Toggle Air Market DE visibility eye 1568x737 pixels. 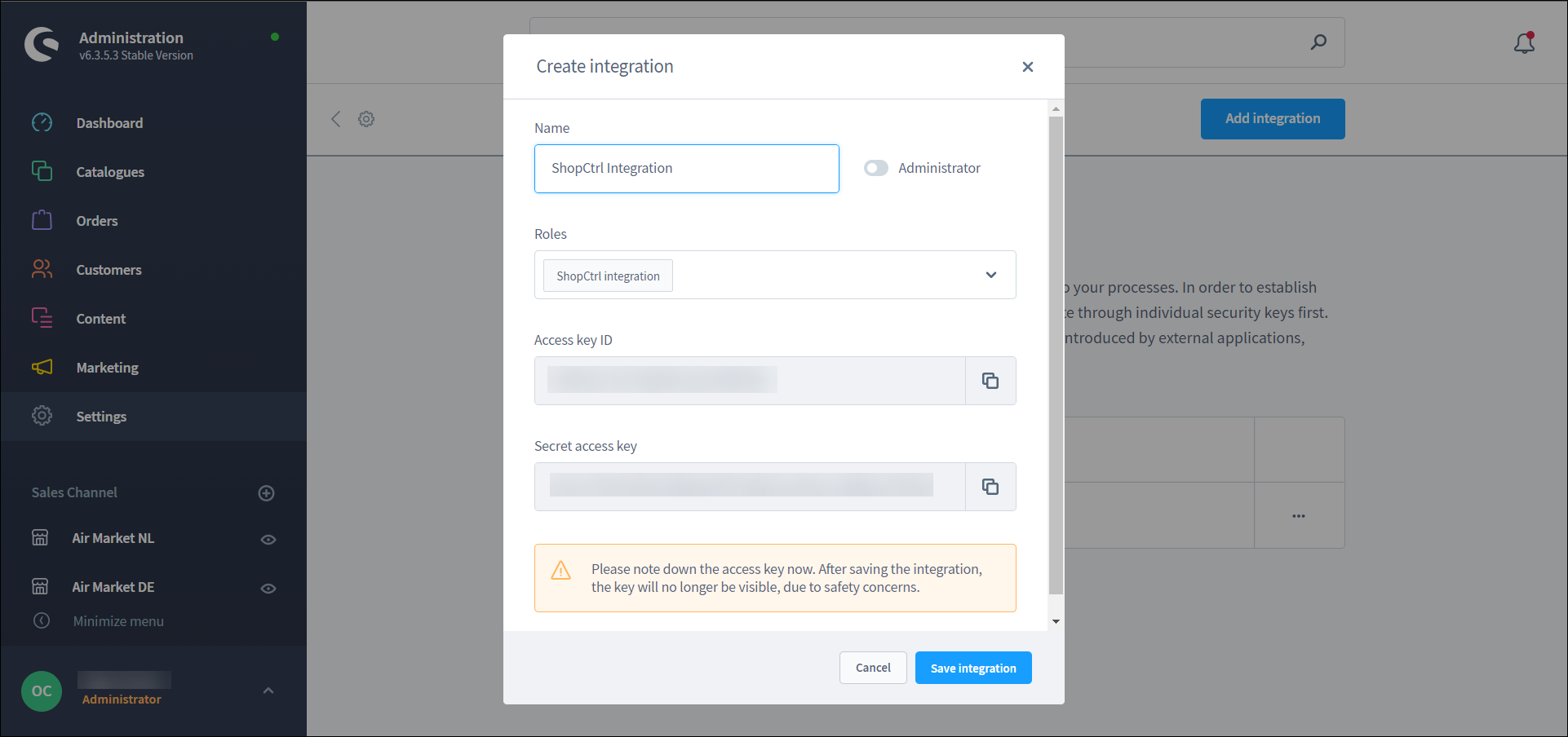click(268, 589)
